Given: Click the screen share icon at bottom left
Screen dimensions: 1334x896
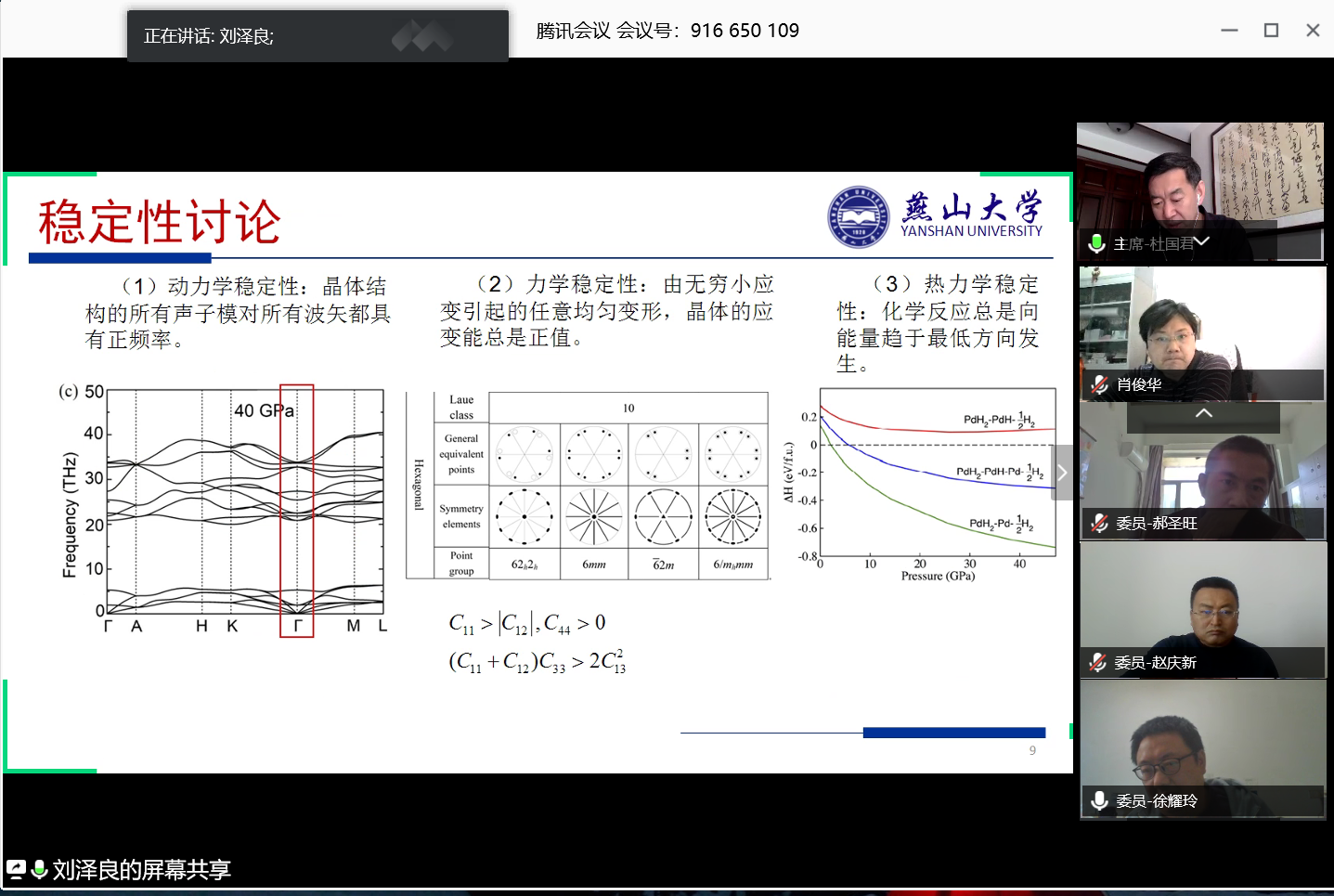Looking at the screenshot, I should pyautogui.click(x=16, y=870).
